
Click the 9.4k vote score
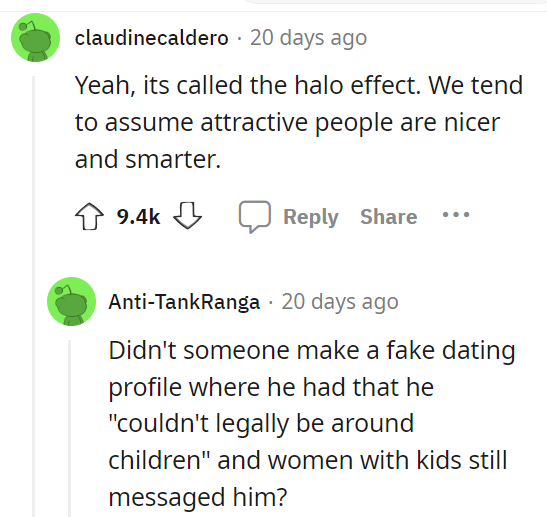coord(138,217)
